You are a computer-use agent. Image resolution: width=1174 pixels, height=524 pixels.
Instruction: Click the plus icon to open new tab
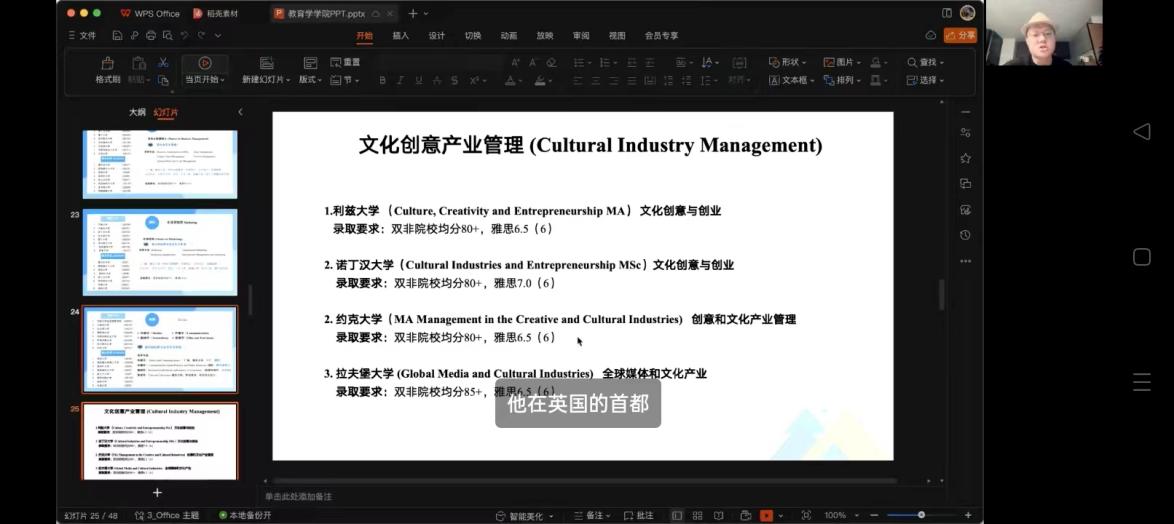pyautogui.click(x=413, y=13)
